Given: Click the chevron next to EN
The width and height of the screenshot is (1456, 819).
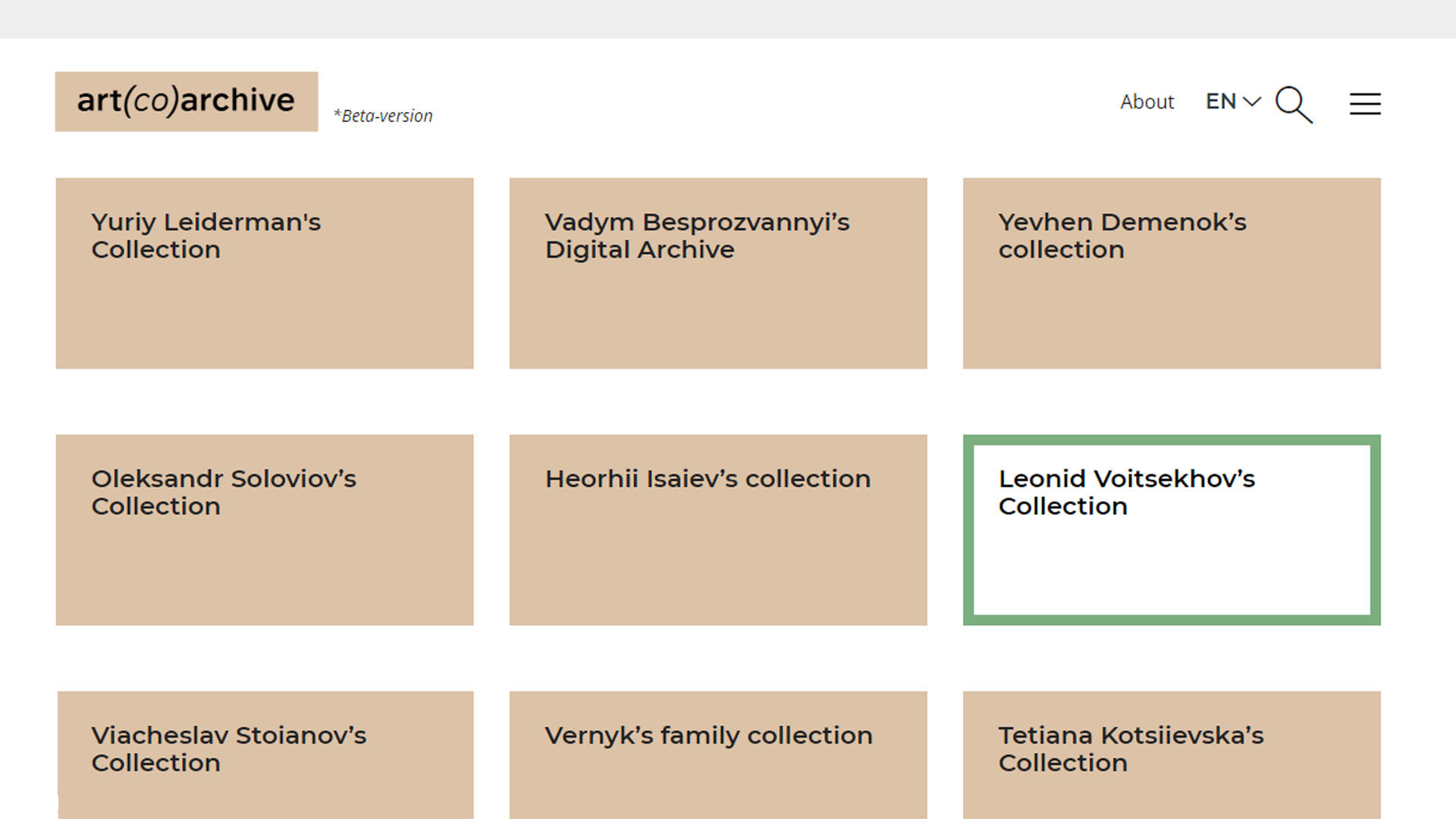Looking at the screenshot, I should [1252, 102].
